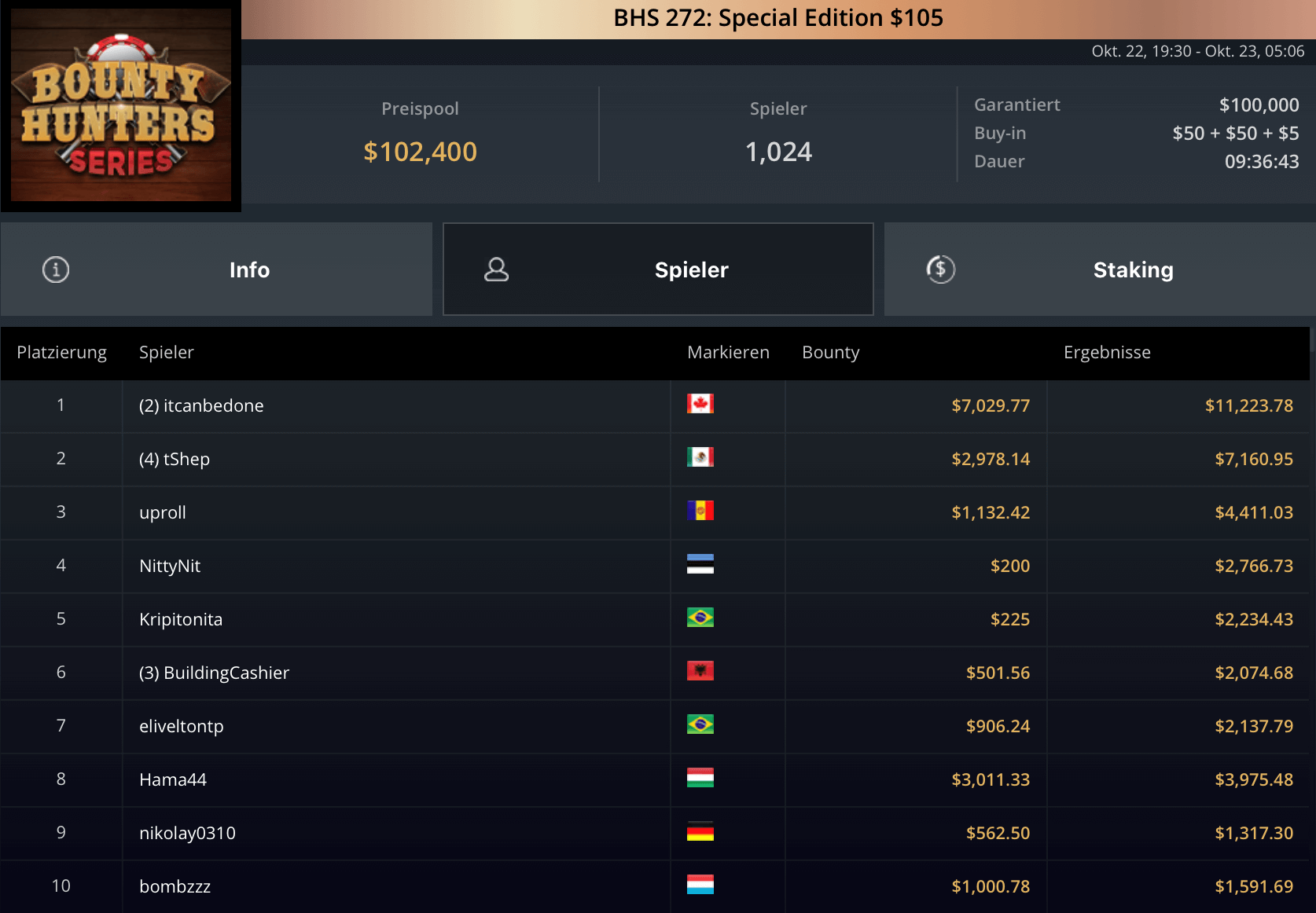The width and height of the screenshot is (1316, 913).
Task: Select player bombzzz in the list
Action: coord(175,886)
